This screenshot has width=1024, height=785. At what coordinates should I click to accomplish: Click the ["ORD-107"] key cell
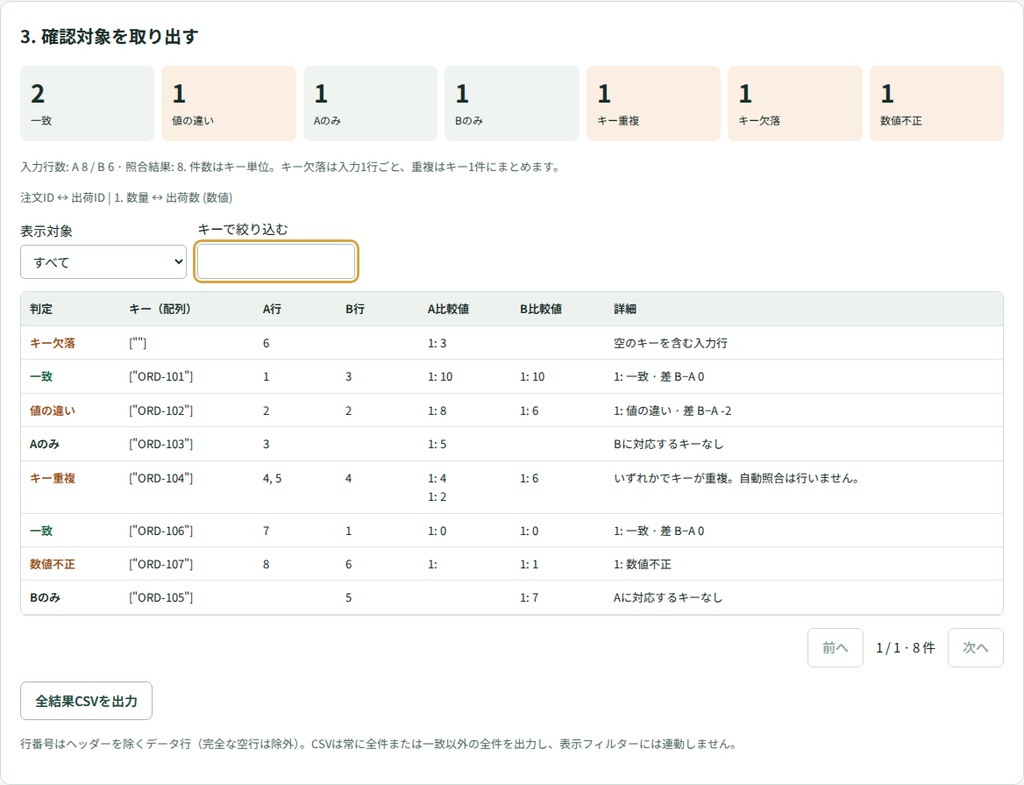click(161, 564)
